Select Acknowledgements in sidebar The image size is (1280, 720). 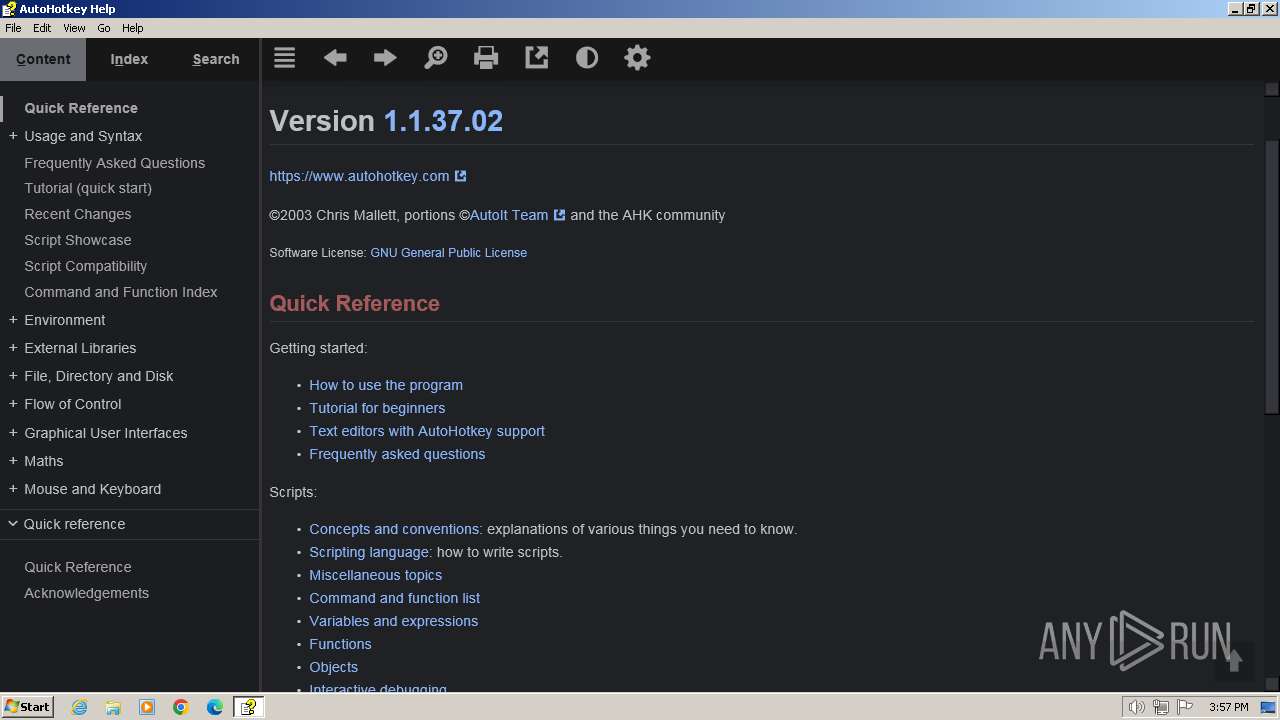[86, 593]
